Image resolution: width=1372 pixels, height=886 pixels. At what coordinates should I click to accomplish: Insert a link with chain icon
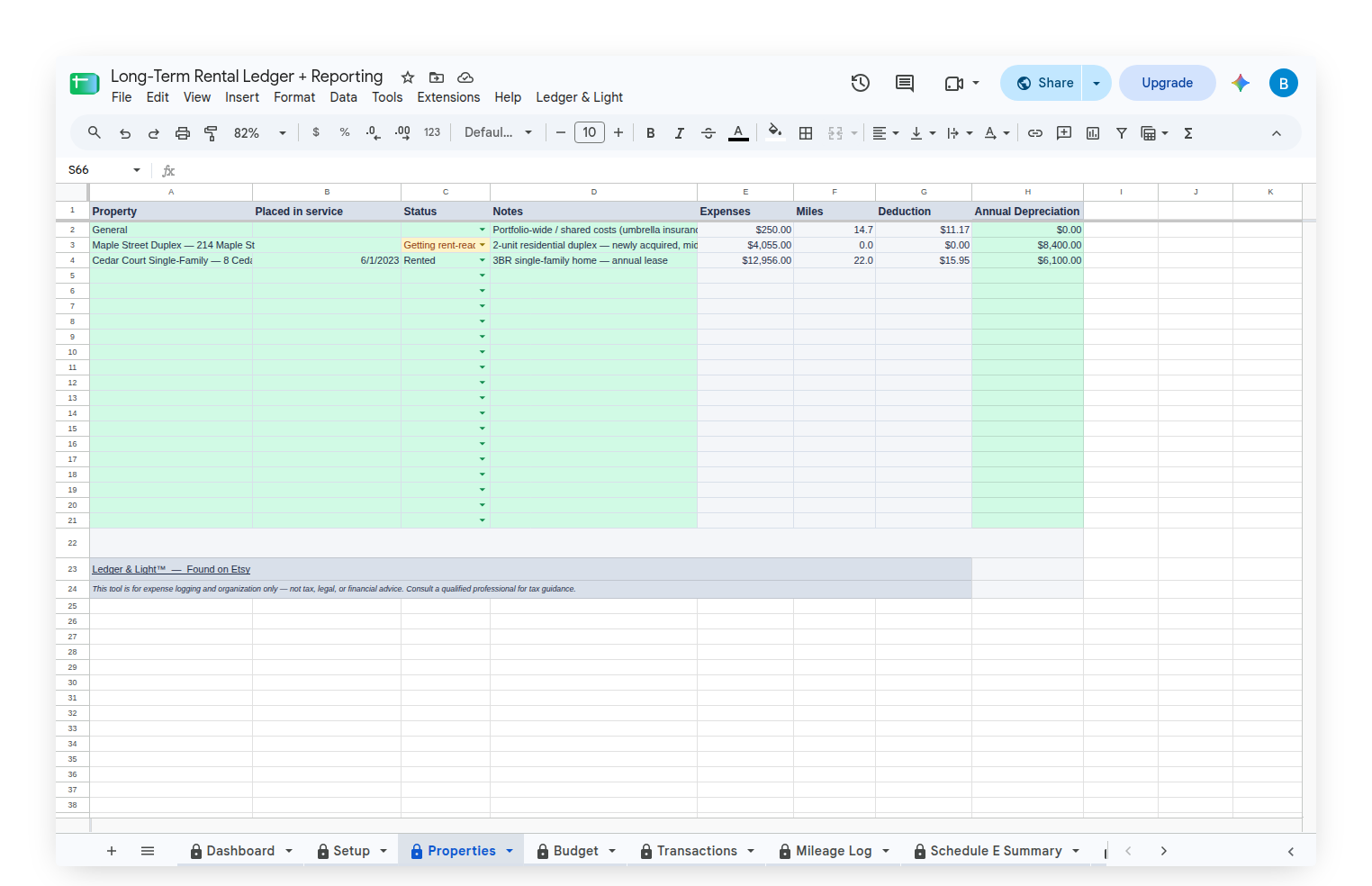1035,133
